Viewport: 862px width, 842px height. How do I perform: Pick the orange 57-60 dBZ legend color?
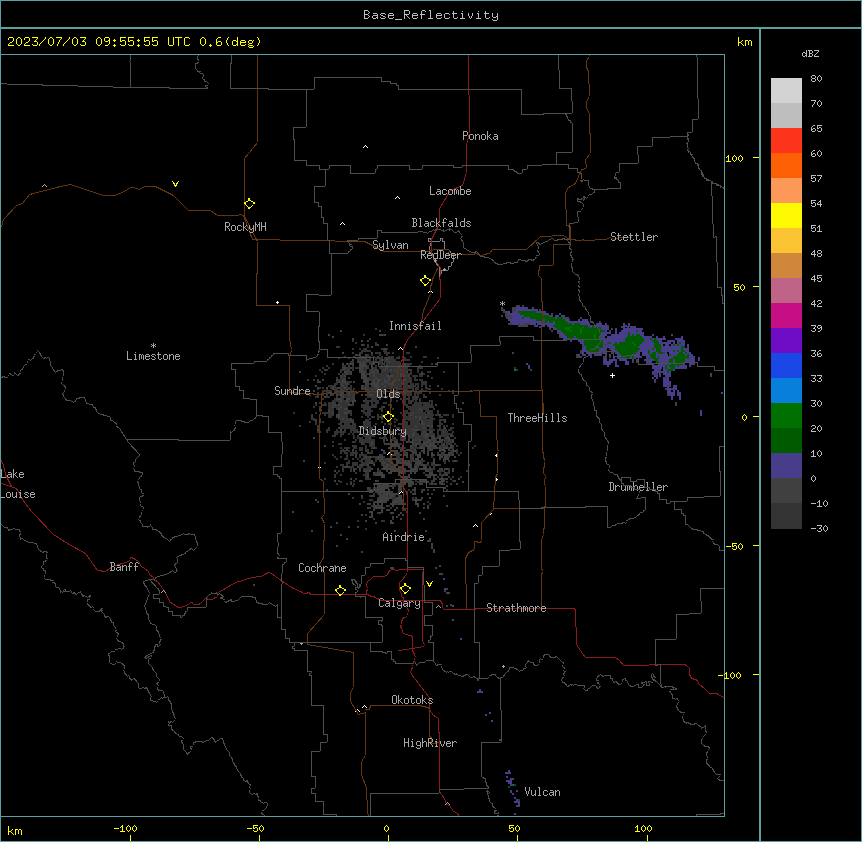pyautogui.click(x=786, y=165)
